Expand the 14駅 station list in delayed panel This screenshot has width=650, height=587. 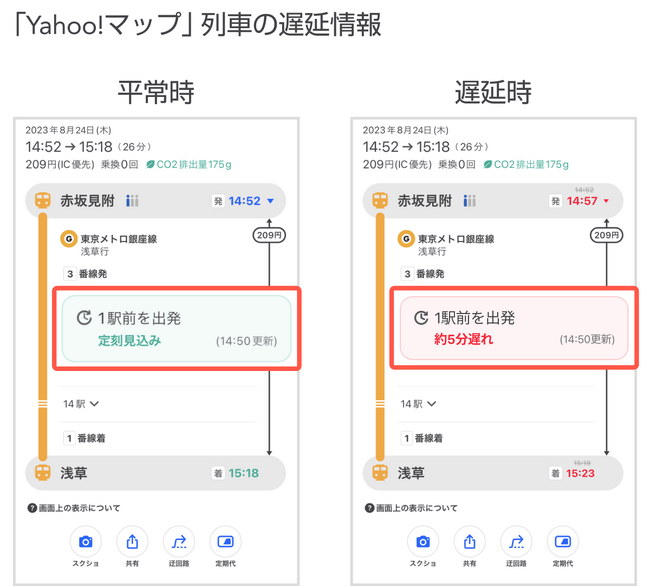click(x=419, y=404)
